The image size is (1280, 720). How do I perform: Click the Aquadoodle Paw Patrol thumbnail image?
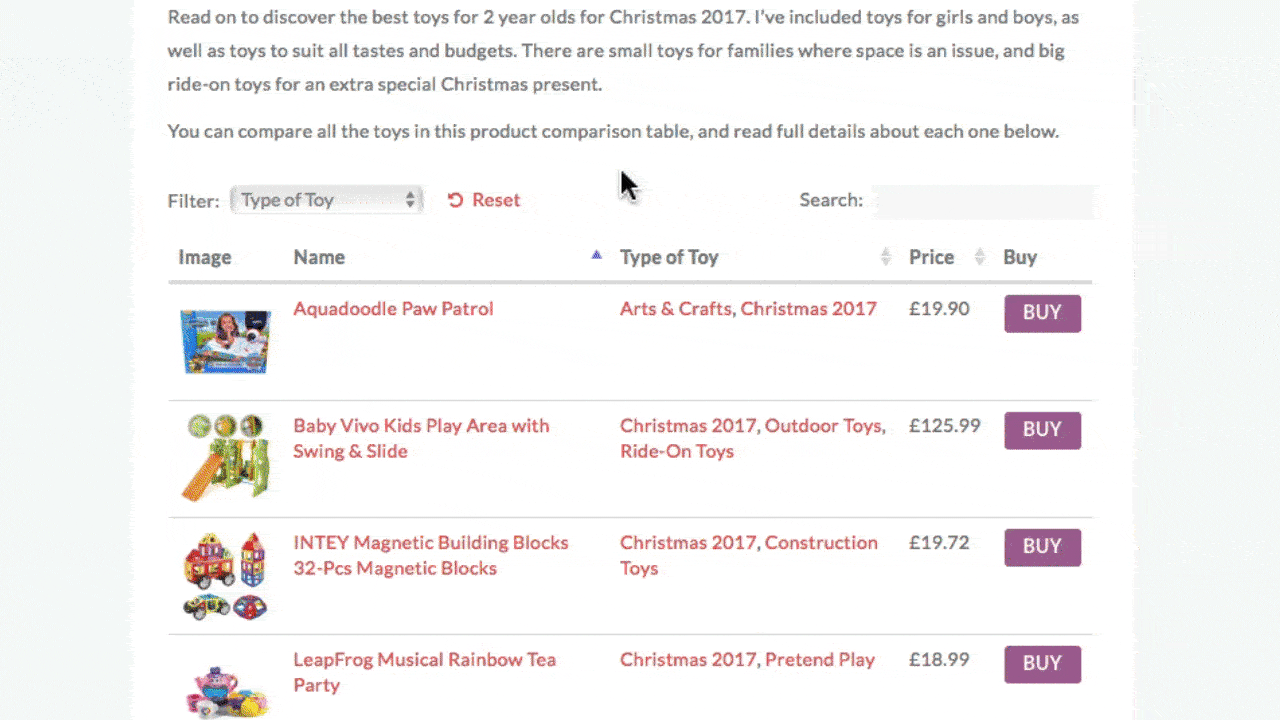225,341
